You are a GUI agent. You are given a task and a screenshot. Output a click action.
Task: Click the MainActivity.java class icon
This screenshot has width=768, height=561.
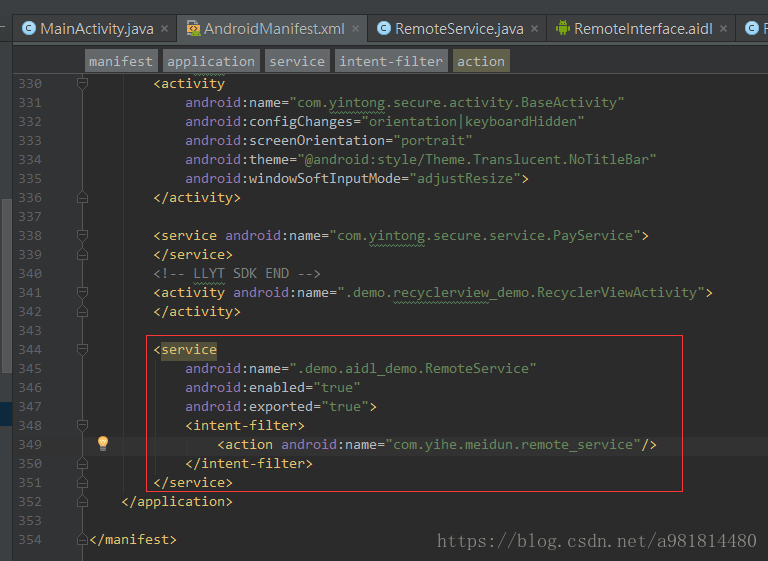click(x=28, y=28)
